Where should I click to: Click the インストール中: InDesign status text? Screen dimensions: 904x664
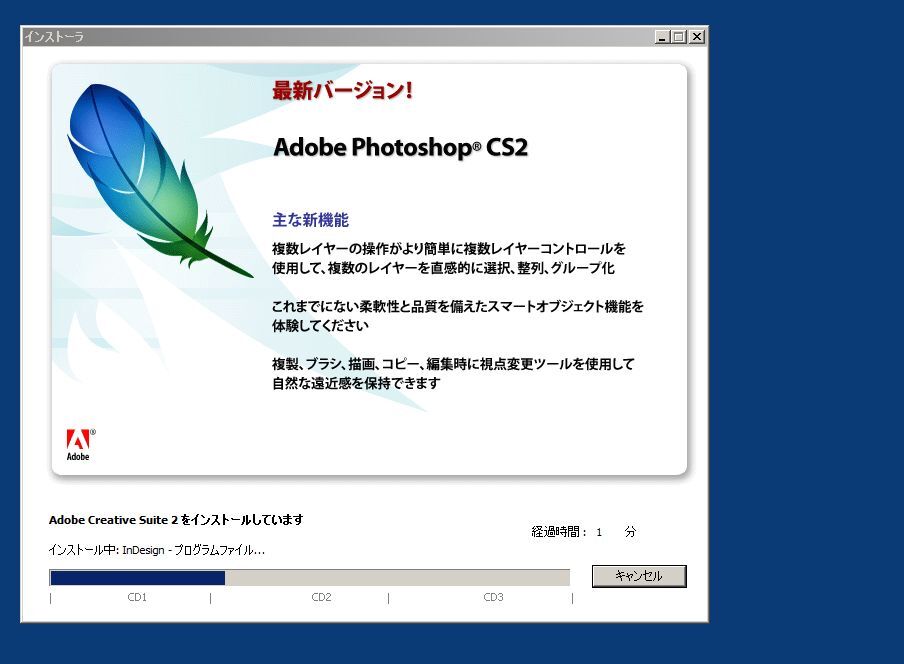[x=156, y=550]
